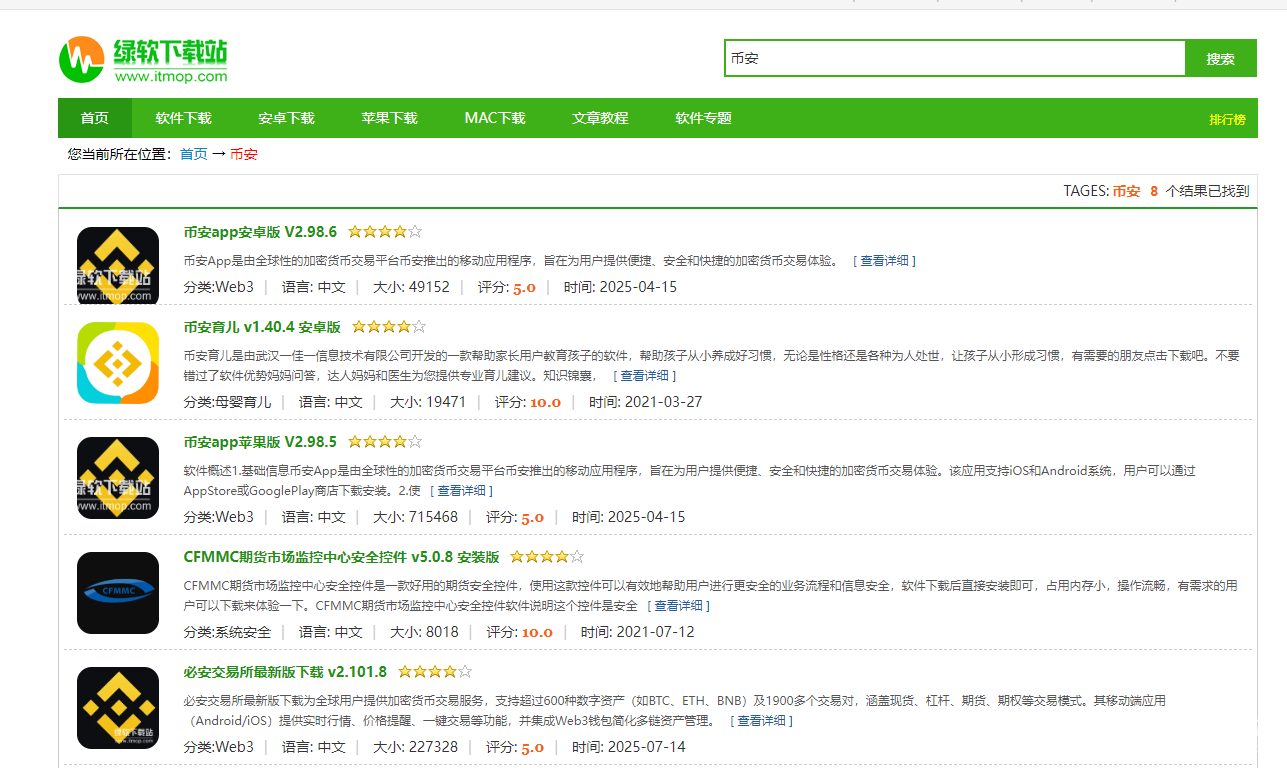Click the star rating of CFMMC安全控件
Image resolution: width=1287 pixels, height=768 pixels.
(x=547, y=557)
